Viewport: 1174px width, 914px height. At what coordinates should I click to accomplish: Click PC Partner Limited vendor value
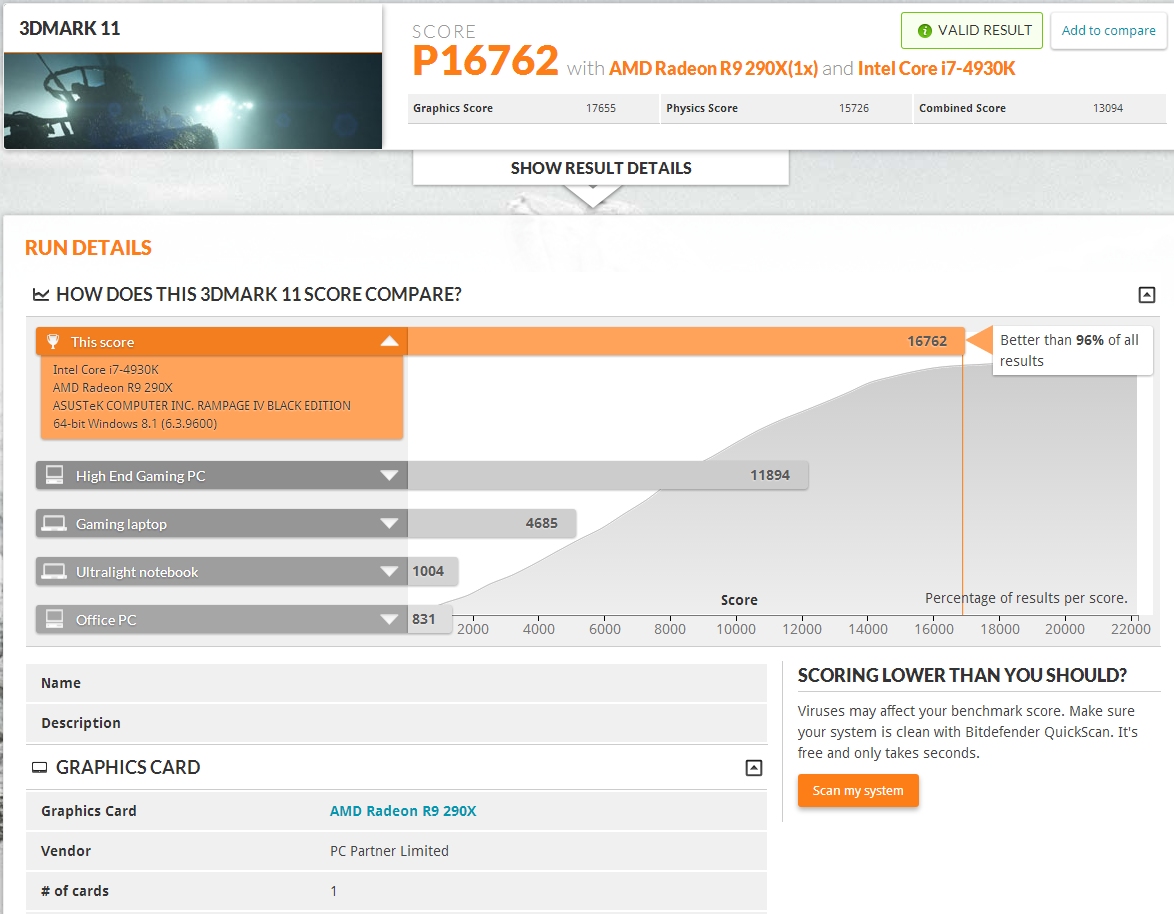pos(389,851)
